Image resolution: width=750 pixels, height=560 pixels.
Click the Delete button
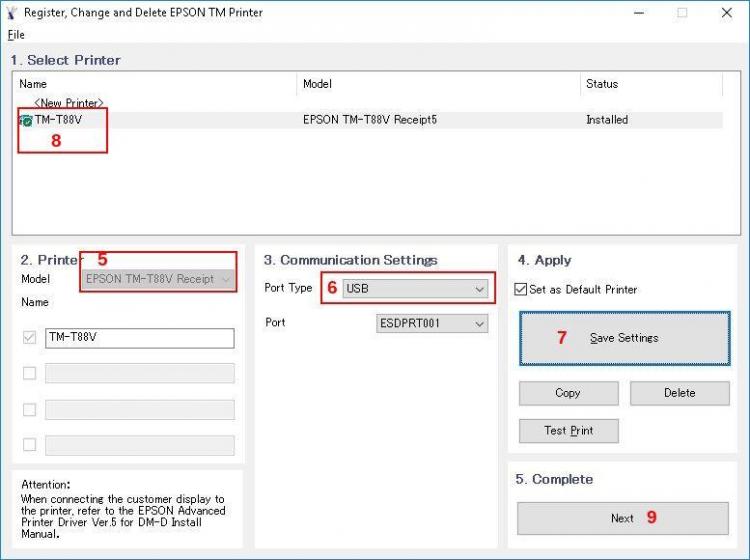click(x=680, y=393)
